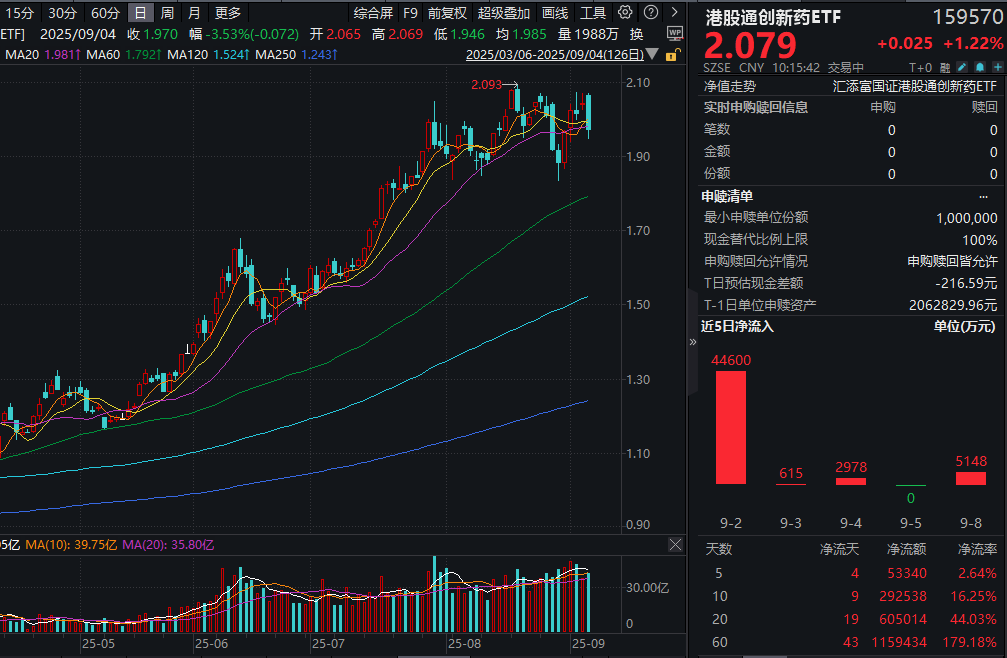Image resolution: width=1007 pixels, height=658 pixels.
Task: Click the WP indicator icon above the chart
Action: [x=673, y=32]
